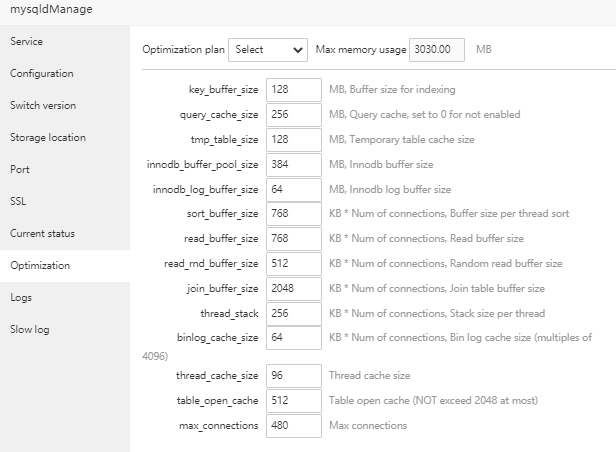Open the SSL settings tab

(18, 201)
